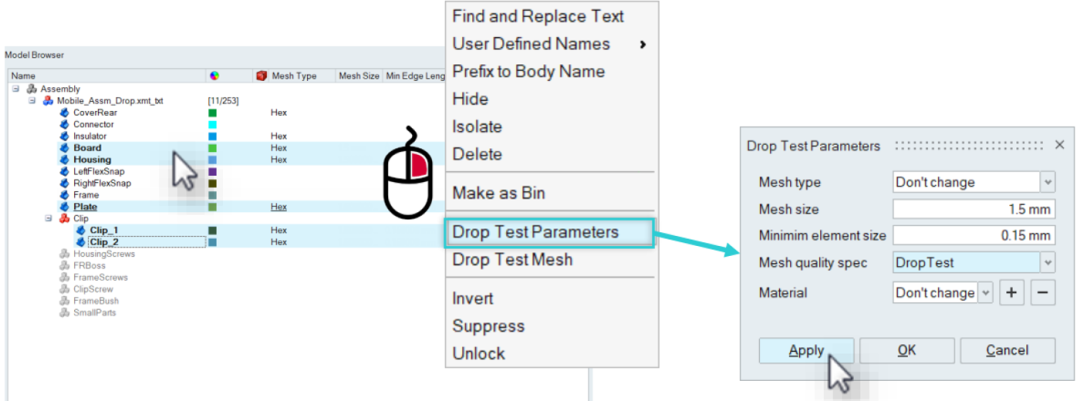
Task: Remove the material with the minus button
Action: 1042,293
